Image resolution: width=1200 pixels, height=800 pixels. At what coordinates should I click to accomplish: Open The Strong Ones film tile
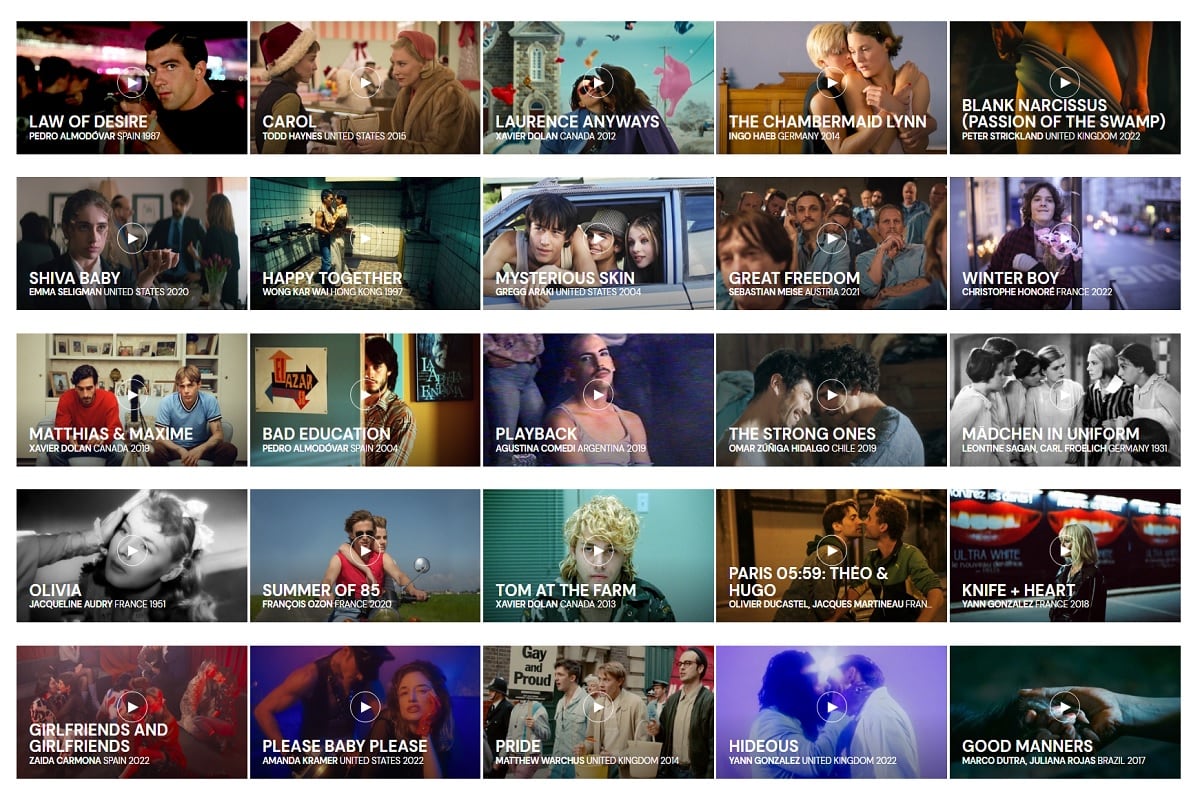coord(831,400)
